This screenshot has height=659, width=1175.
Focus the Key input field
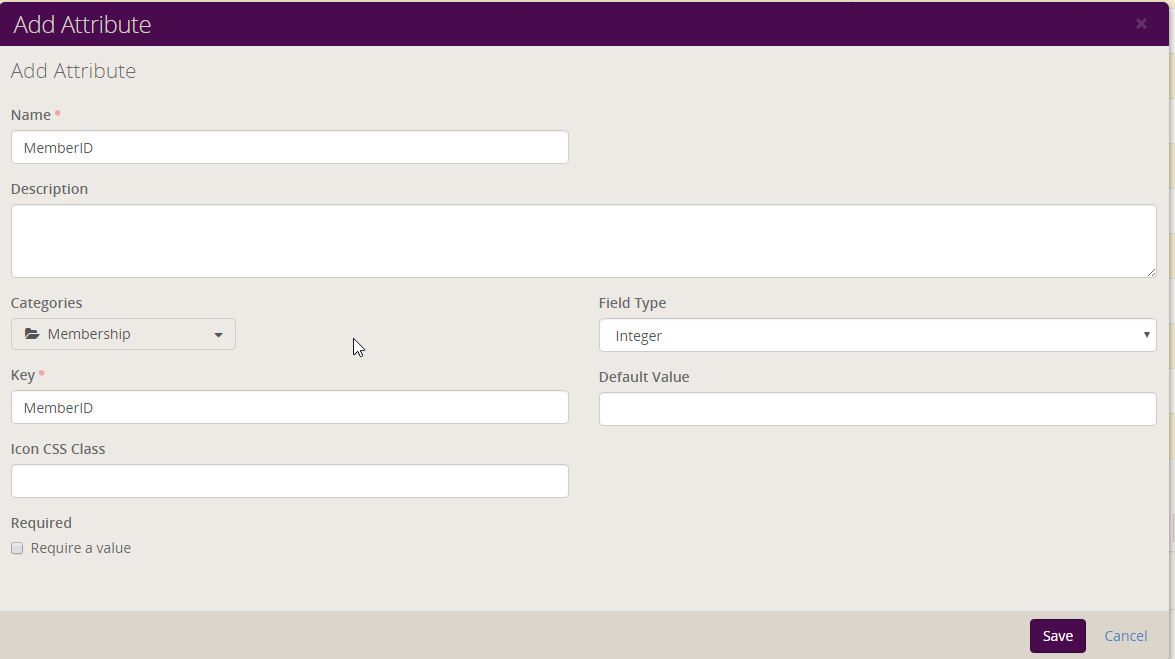[x=289, y=407]
